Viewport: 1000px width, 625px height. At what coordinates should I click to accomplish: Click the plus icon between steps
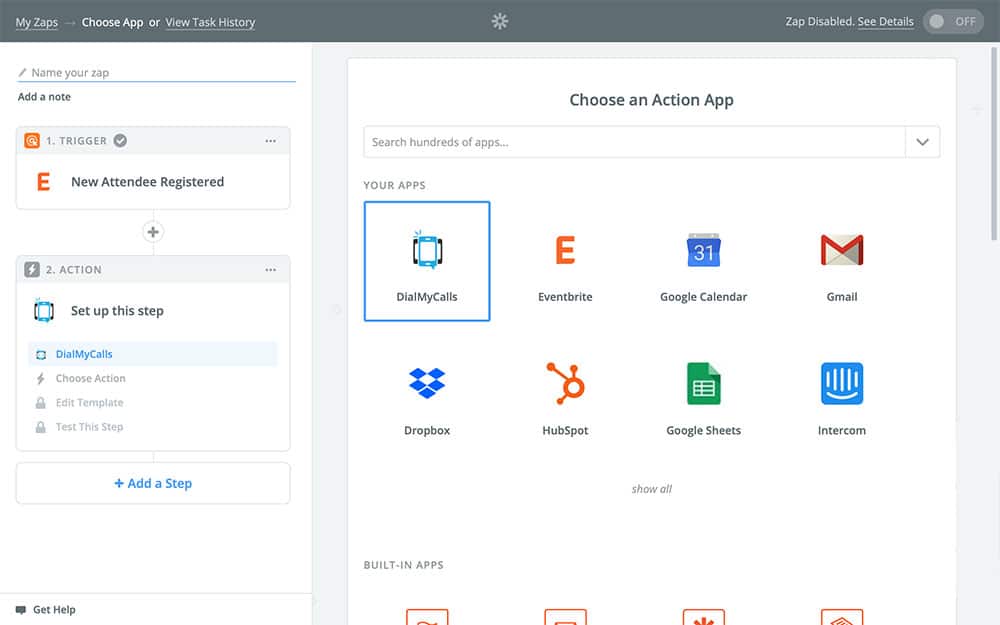(x=153, y=232)
